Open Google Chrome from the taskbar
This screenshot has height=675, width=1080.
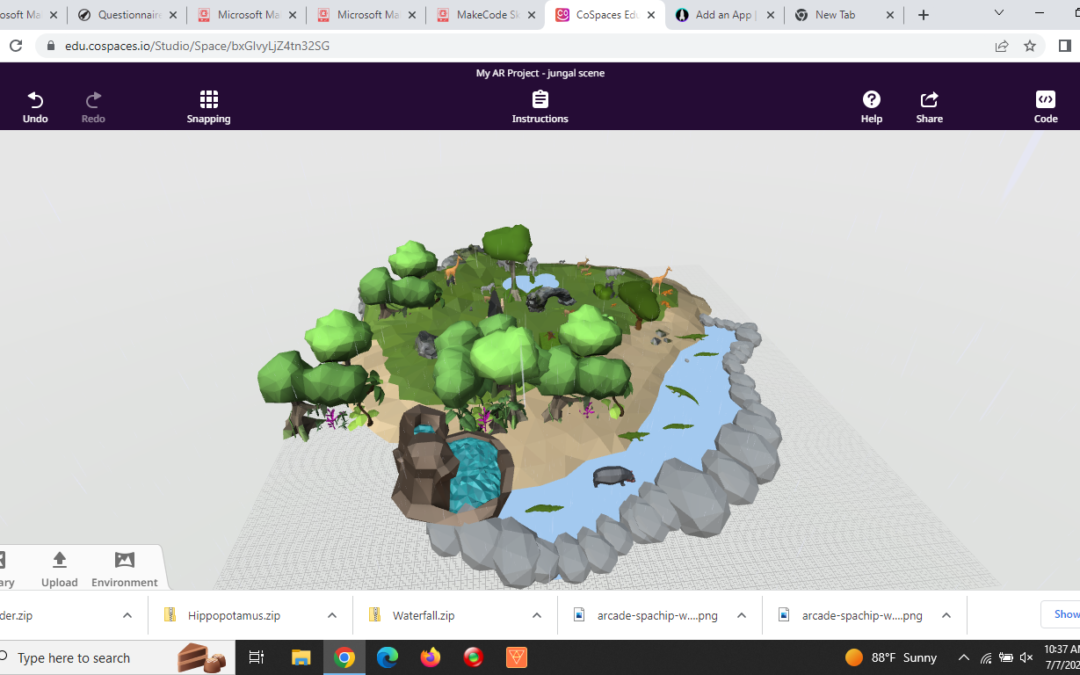click(344, 658)
